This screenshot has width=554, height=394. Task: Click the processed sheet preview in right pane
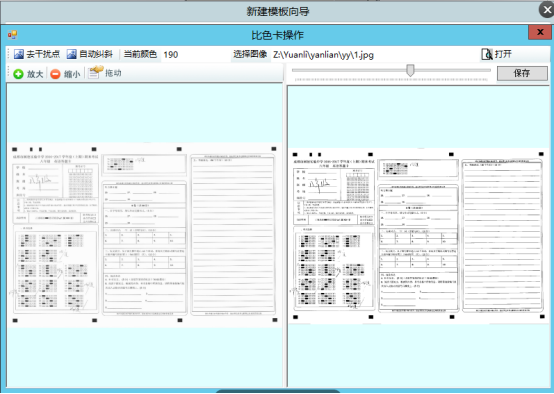419,236
